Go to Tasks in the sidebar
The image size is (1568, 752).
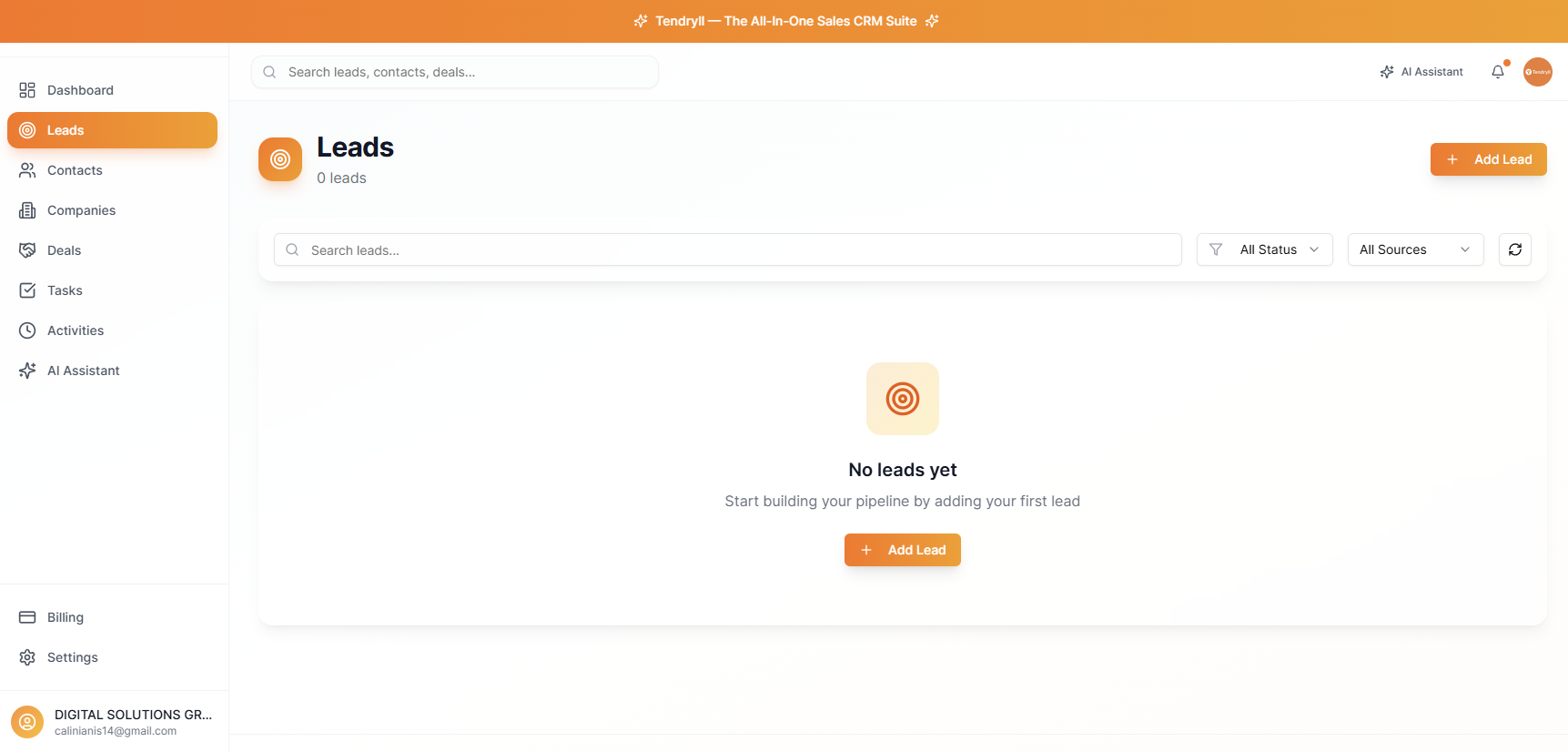[65, 290]
